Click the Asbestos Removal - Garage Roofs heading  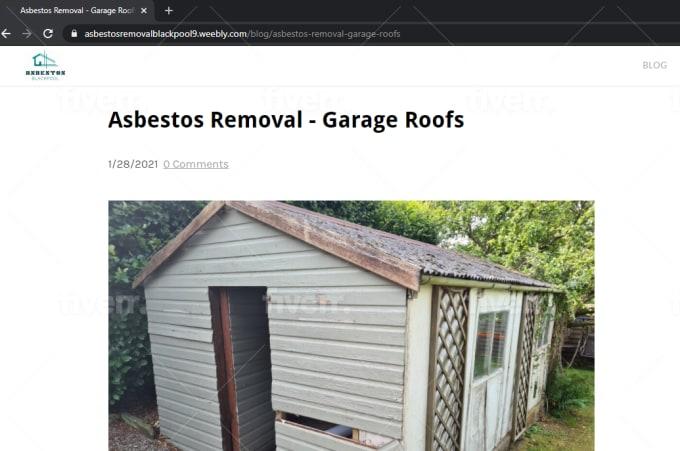click(286, 120)
